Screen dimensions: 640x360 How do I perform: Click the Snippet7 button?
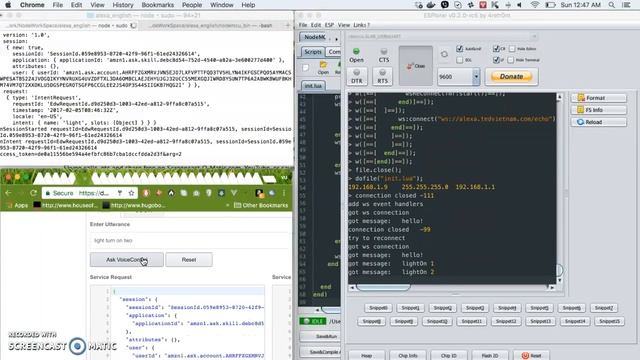coord(604,308)
